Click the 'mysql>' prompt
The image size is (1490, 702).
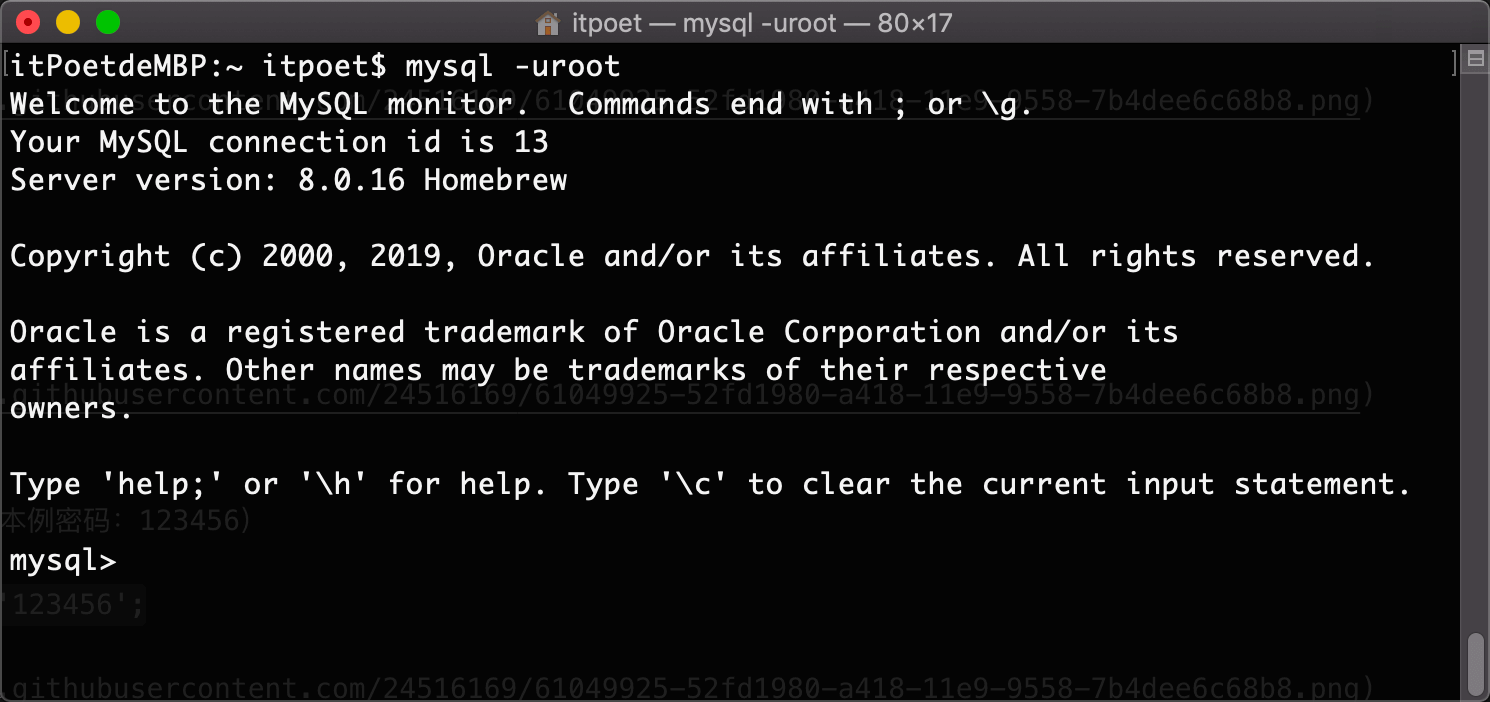(x=63, y=561)
